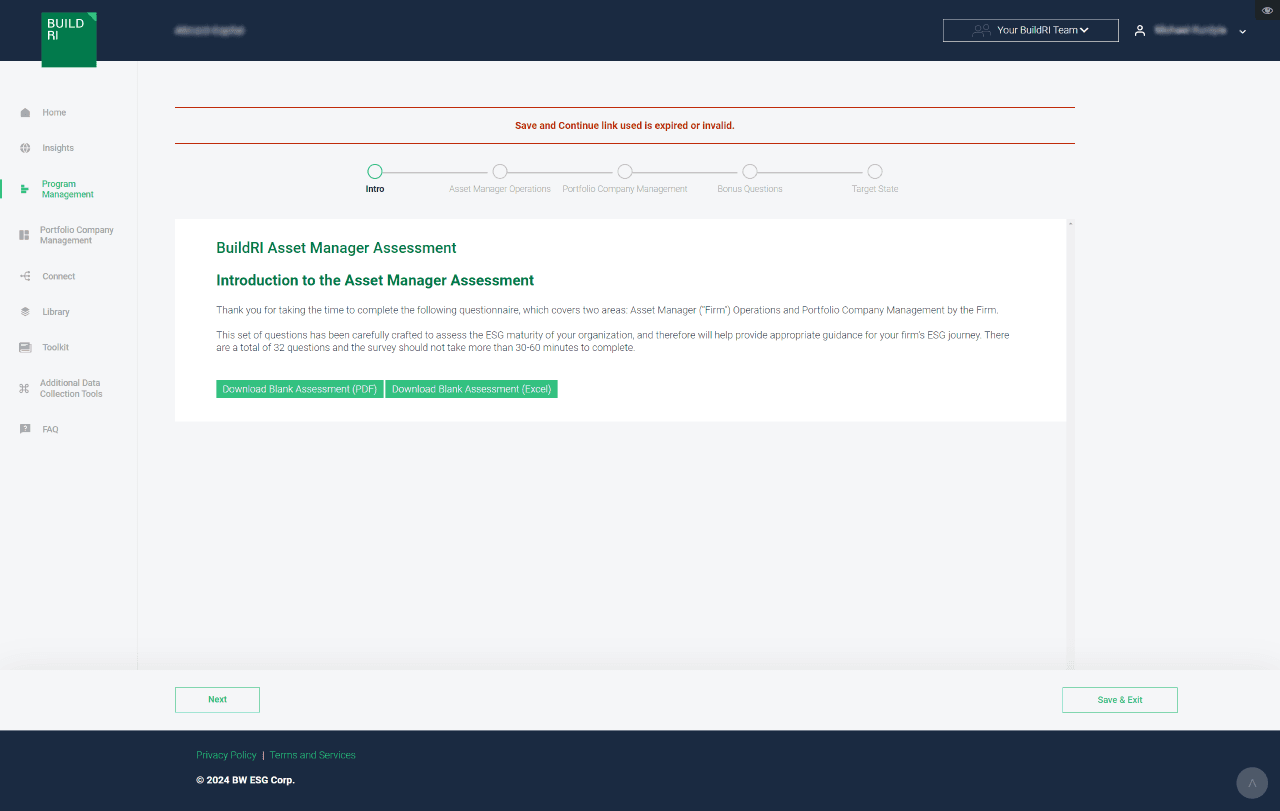Click the © 2024 BW ESG Corp. text
The width and height of the screenshot is (1280, 811).
(245, 780)
